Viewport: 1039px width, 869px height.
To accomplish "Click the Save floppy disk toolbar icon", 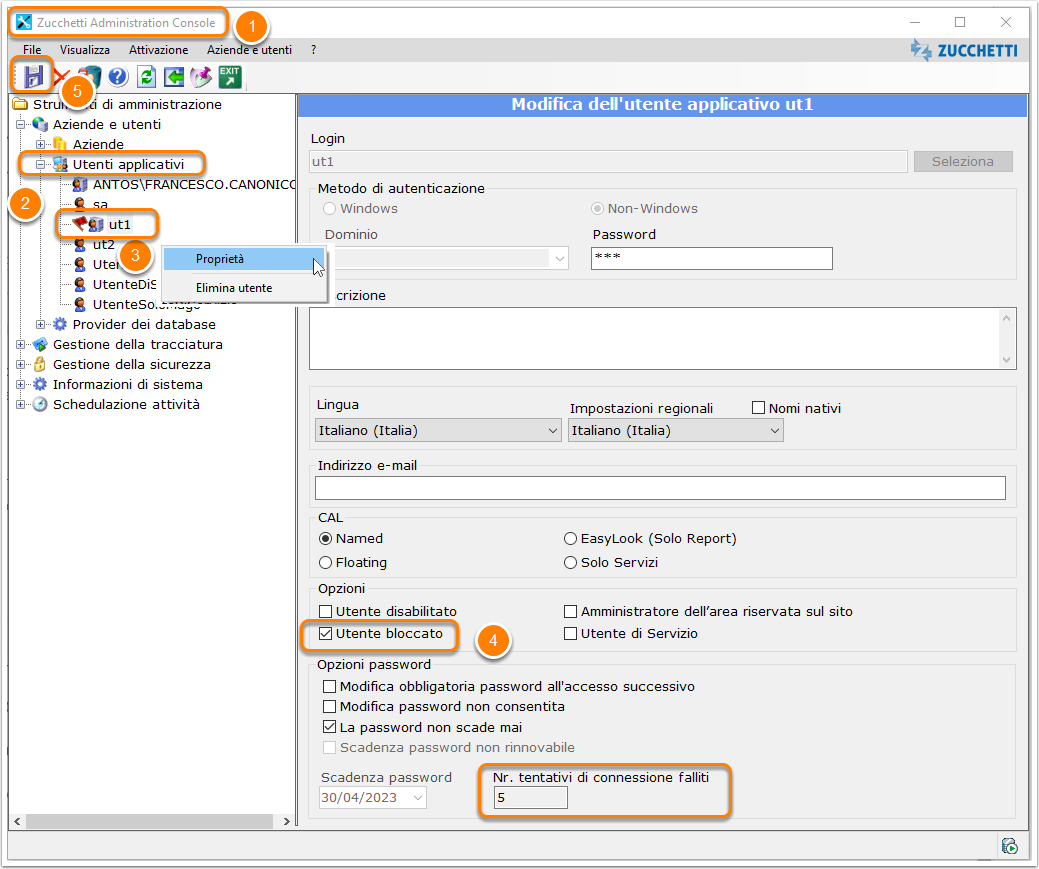I will tap(33, 77).
